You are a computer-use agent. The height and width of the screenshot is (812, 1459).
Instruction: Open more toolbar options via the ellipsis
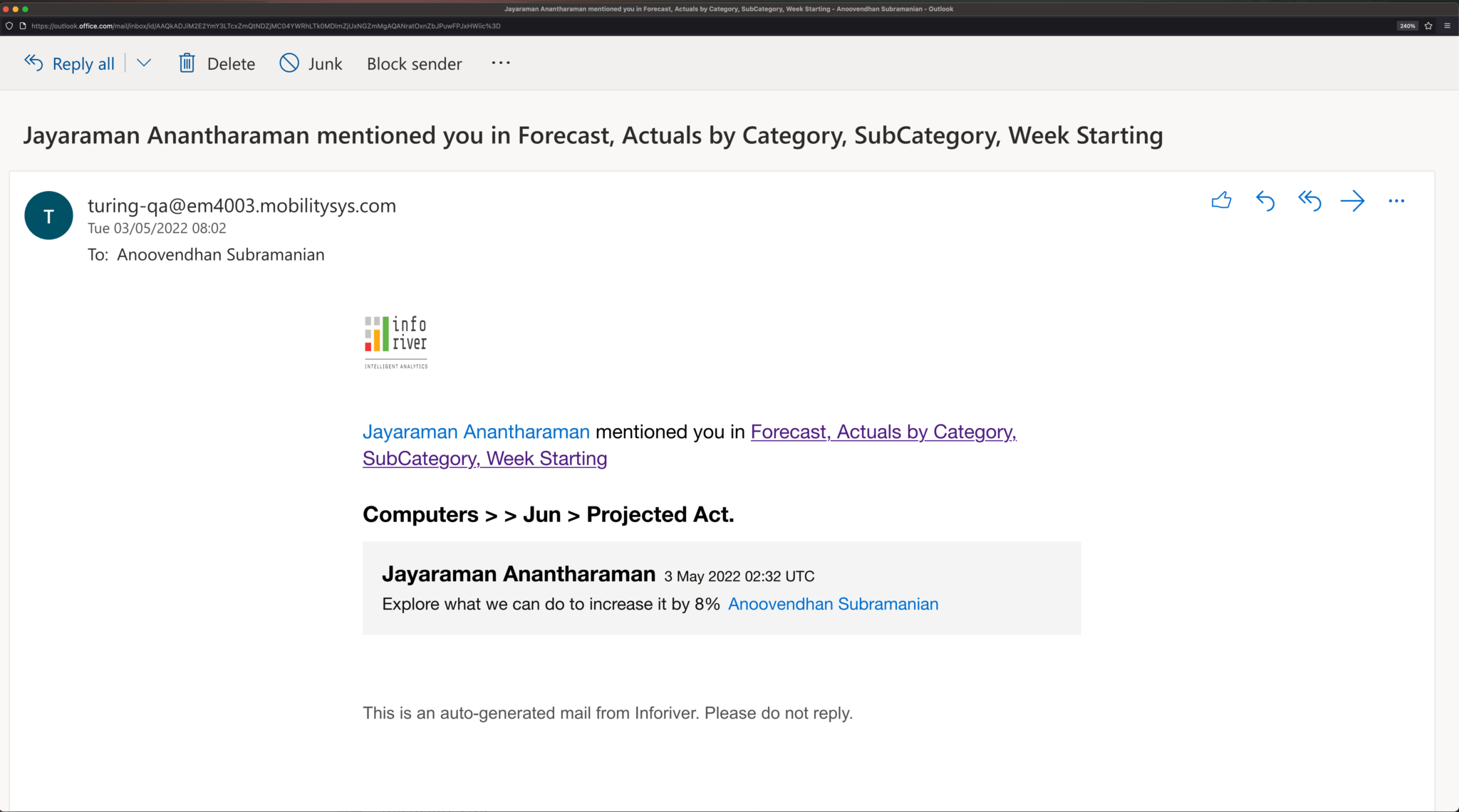pos(501,63)
